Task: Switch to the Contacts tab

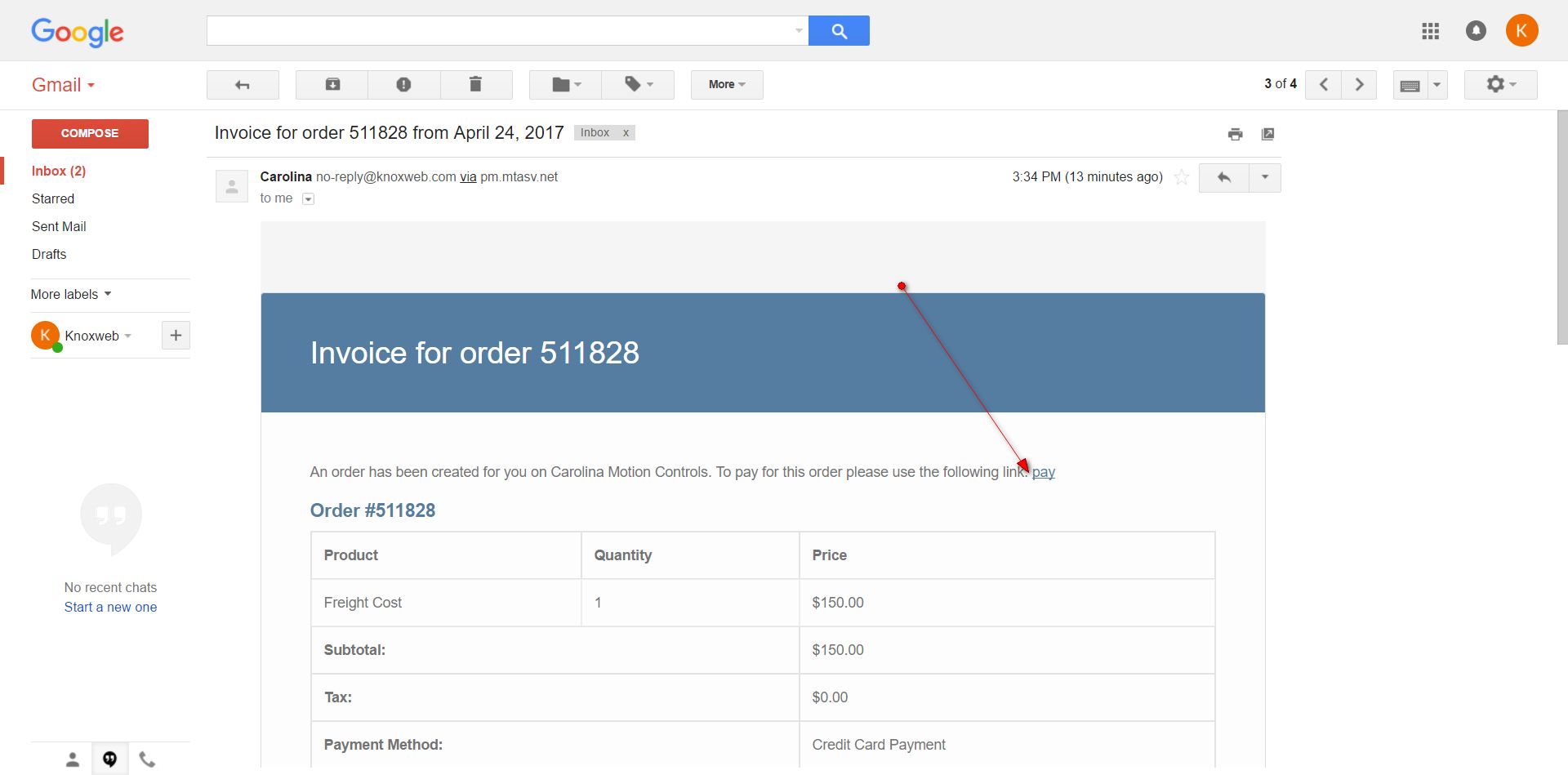Action: pos(73,759)
